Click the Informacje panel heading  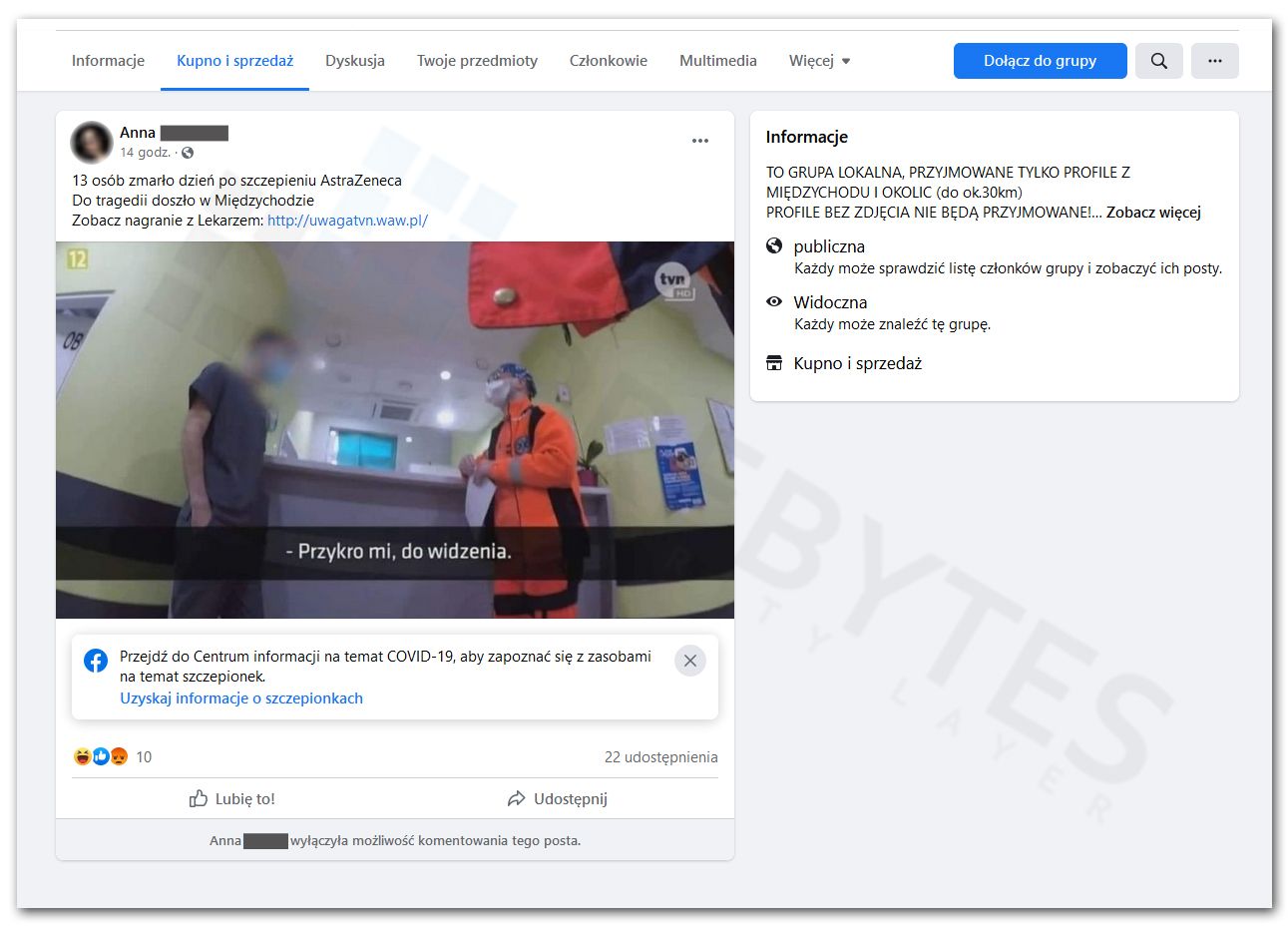(807, 137)
